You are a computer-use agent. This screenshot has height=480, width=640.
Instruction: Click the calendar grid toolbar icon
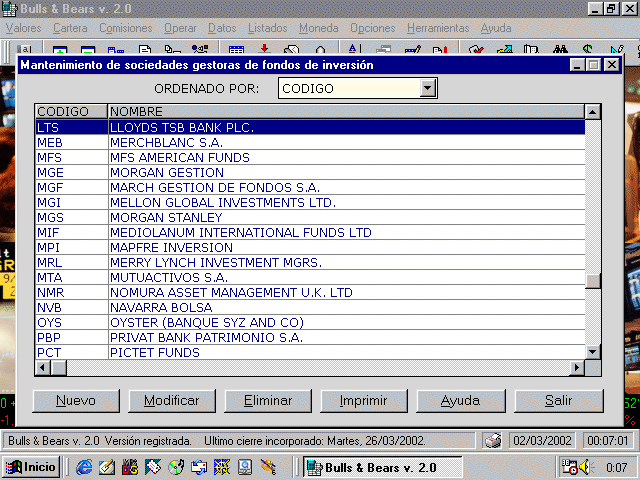coord(236,50)
